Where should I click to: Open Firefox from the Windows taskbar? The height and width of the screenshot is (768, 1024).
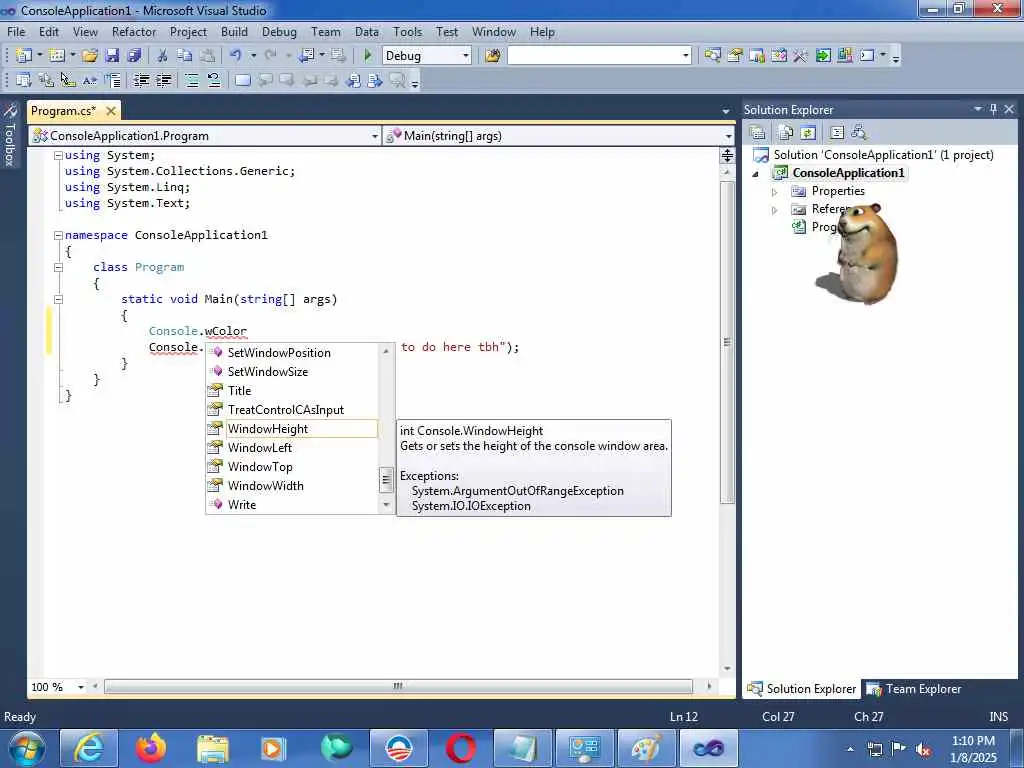click(151, 748)
